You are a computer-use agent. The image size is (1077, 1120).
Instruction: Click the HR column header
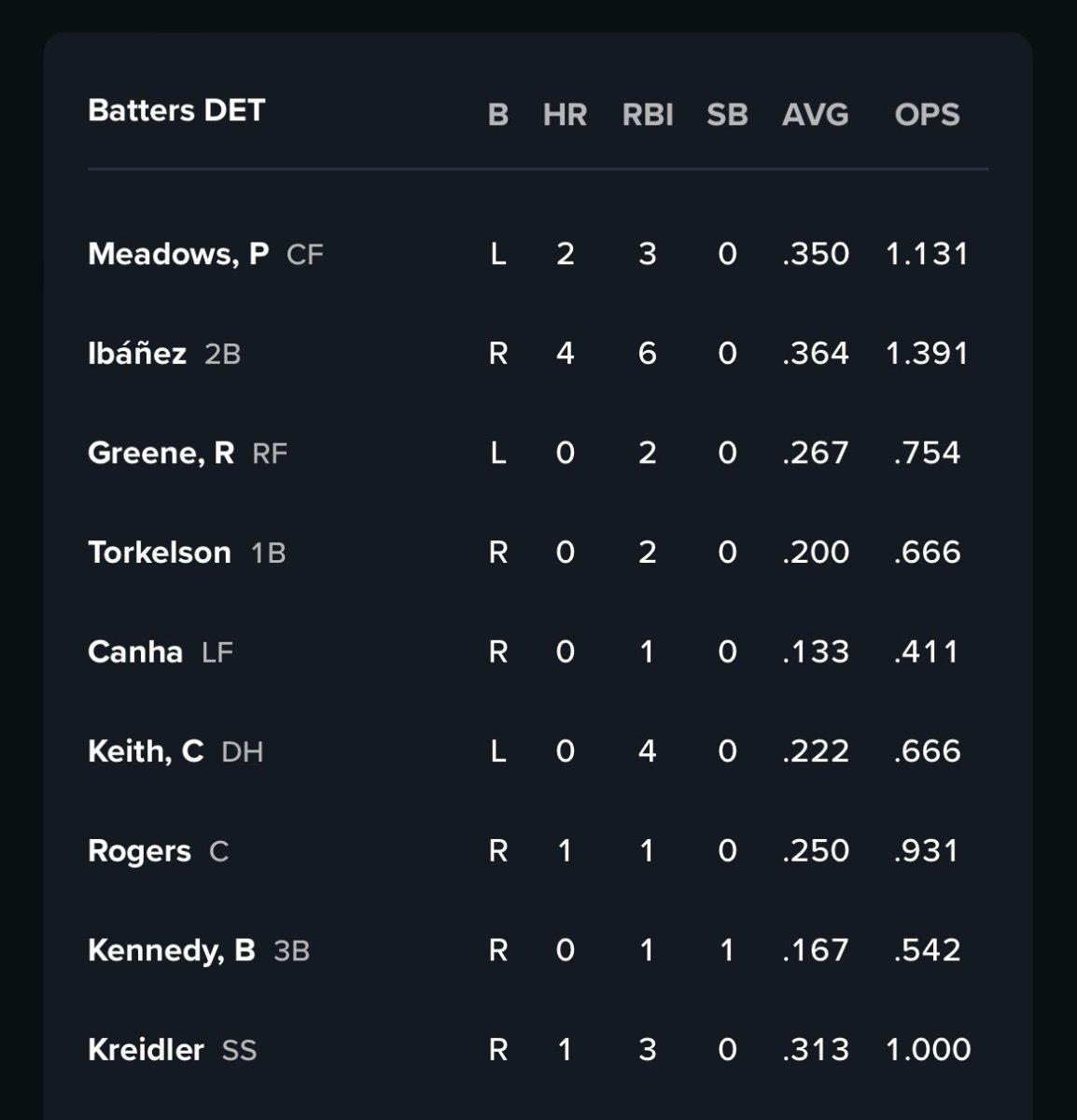[x=565, y=115]
